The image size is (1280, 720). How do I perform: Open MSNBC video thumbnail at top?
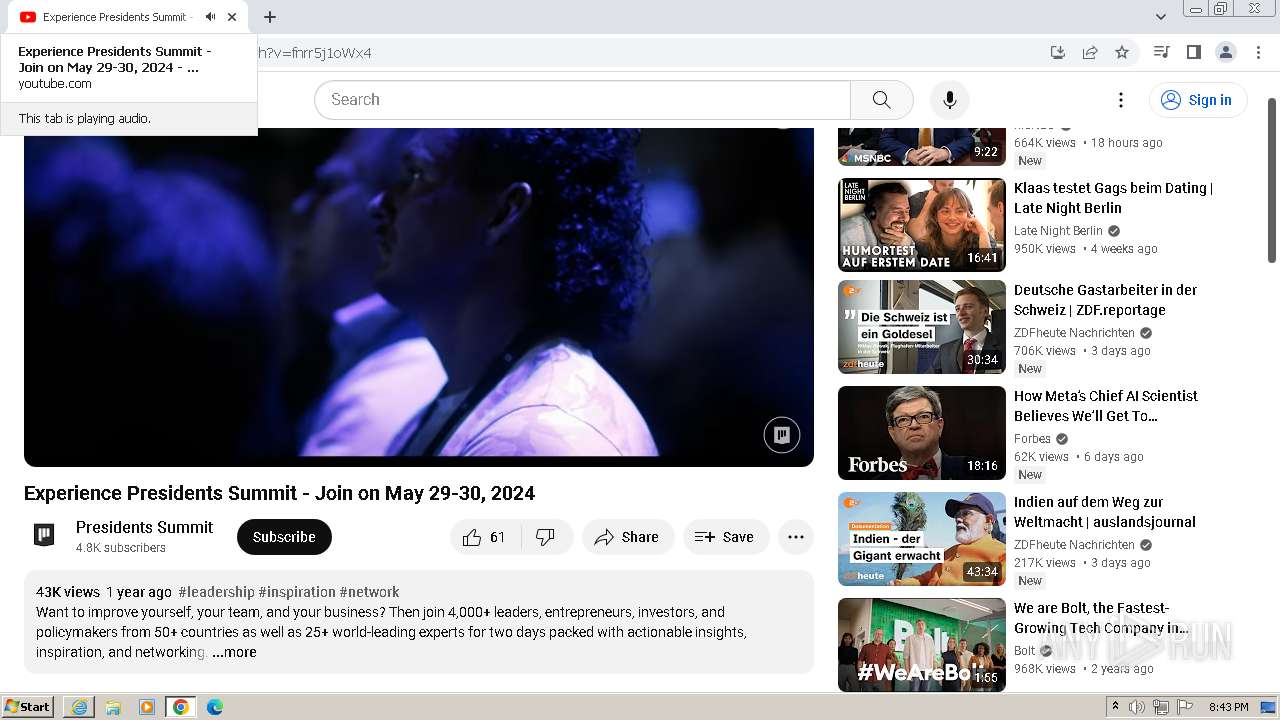coord(922,146)
